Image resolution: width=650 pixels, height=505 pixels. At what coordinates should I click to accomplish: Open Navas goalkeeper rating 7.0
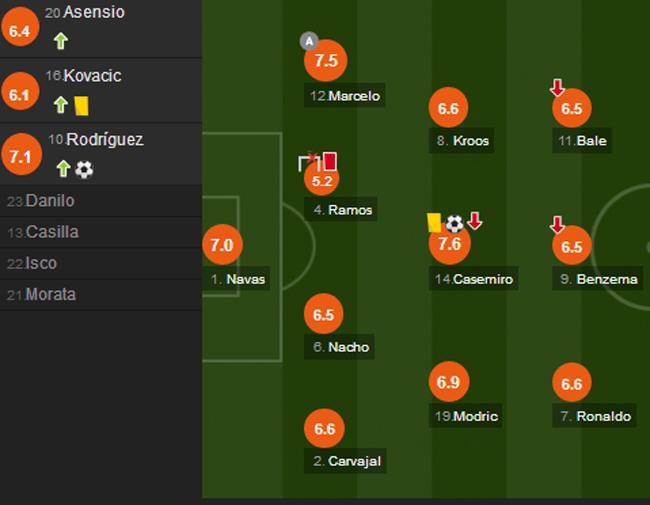[222, 244]
